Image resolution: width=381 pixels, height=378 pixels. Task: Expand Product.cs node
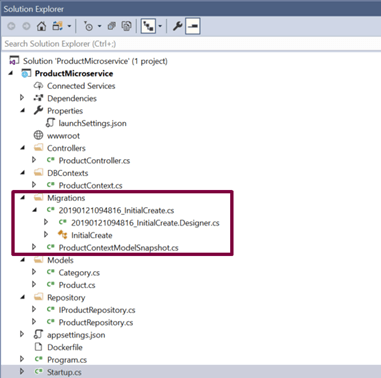click(34, 285)
